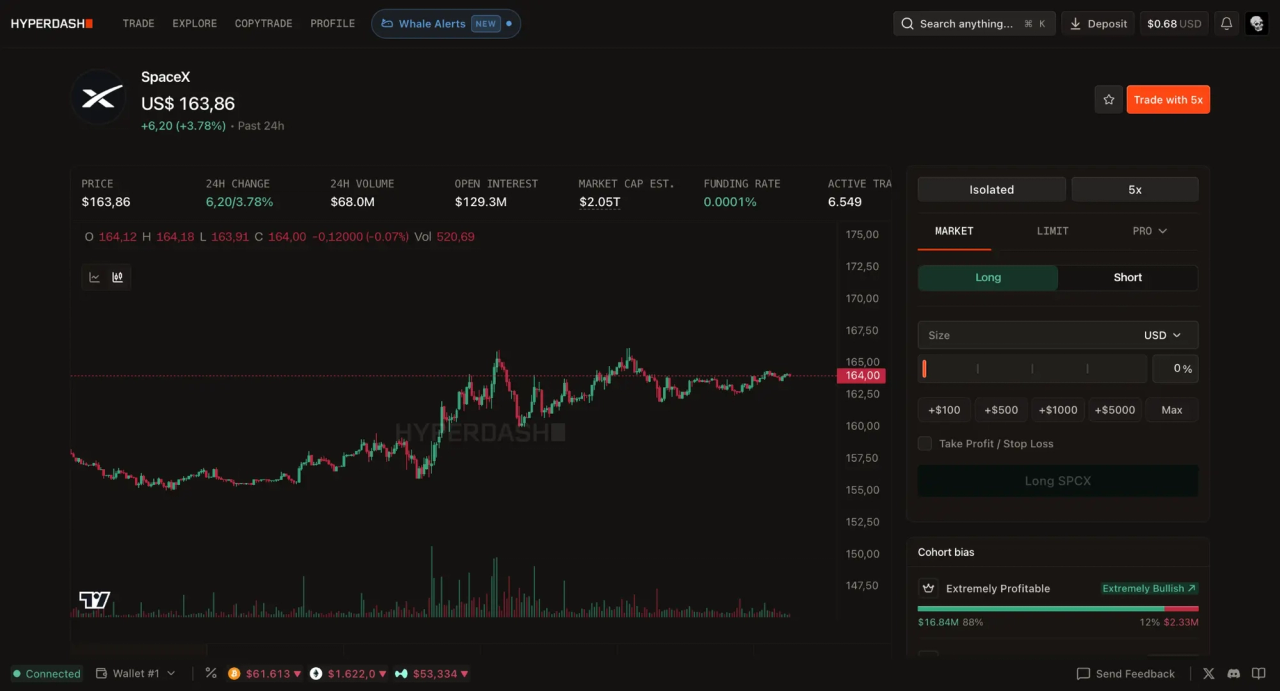The width and height of the screenshot is (1280, 691).
Task: Add +$500 to size
Action: point(1001,410)
